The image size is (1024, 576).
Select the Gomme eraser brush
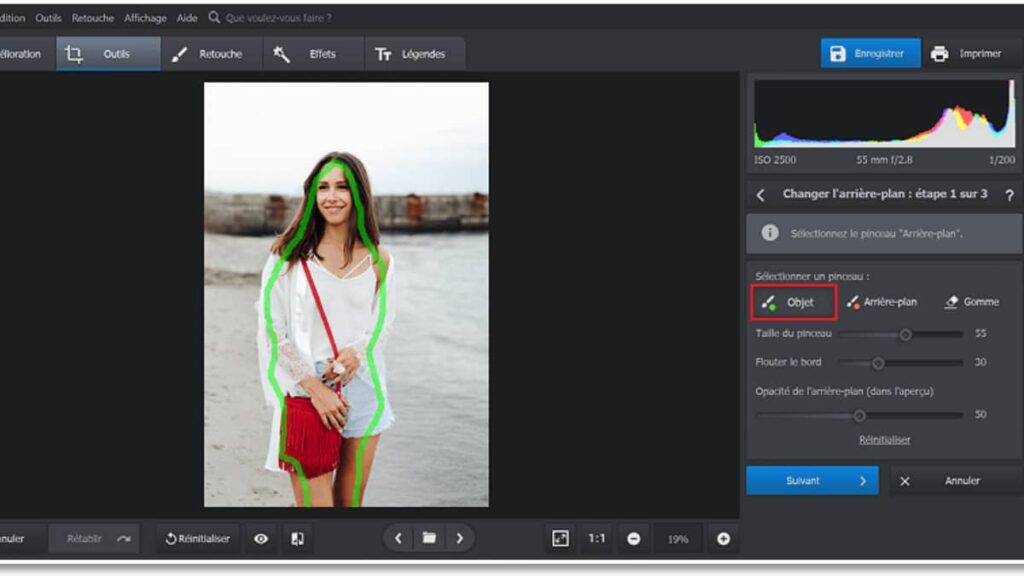972,302
